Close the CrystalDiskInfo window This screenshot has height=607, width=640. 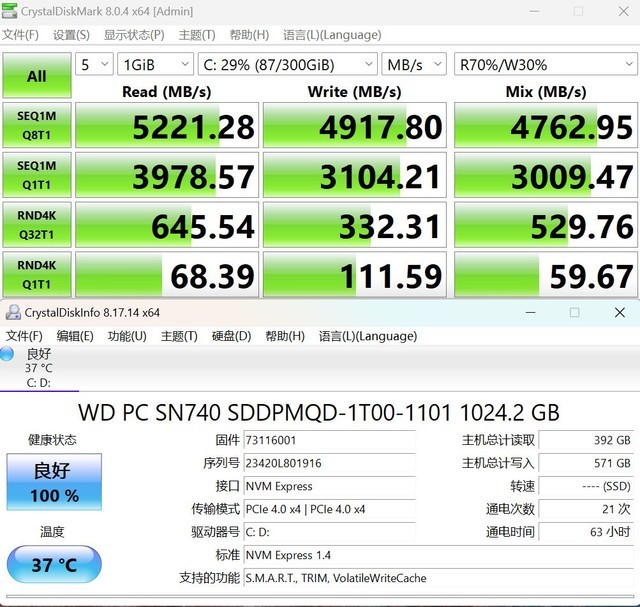620,313
